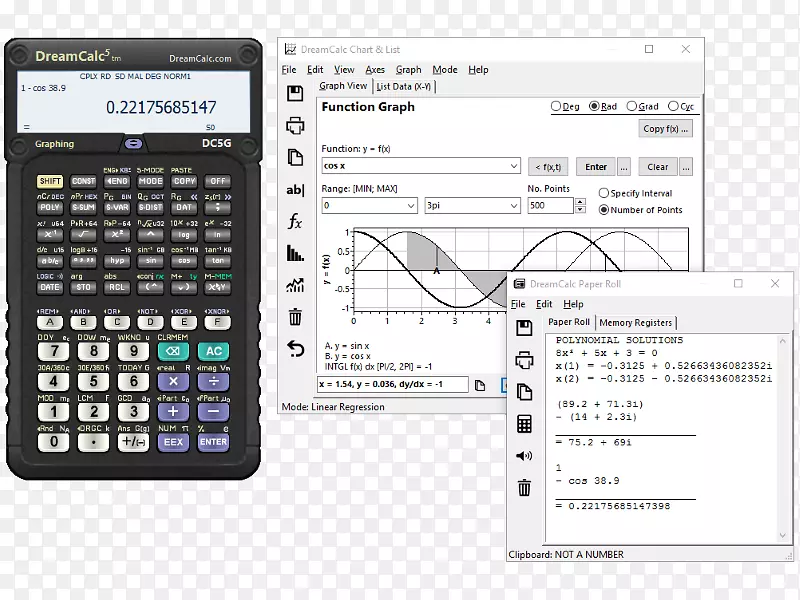Open the '...' options next to Enter button
This screenshot has width=800, height=600.
coord(624,167)
